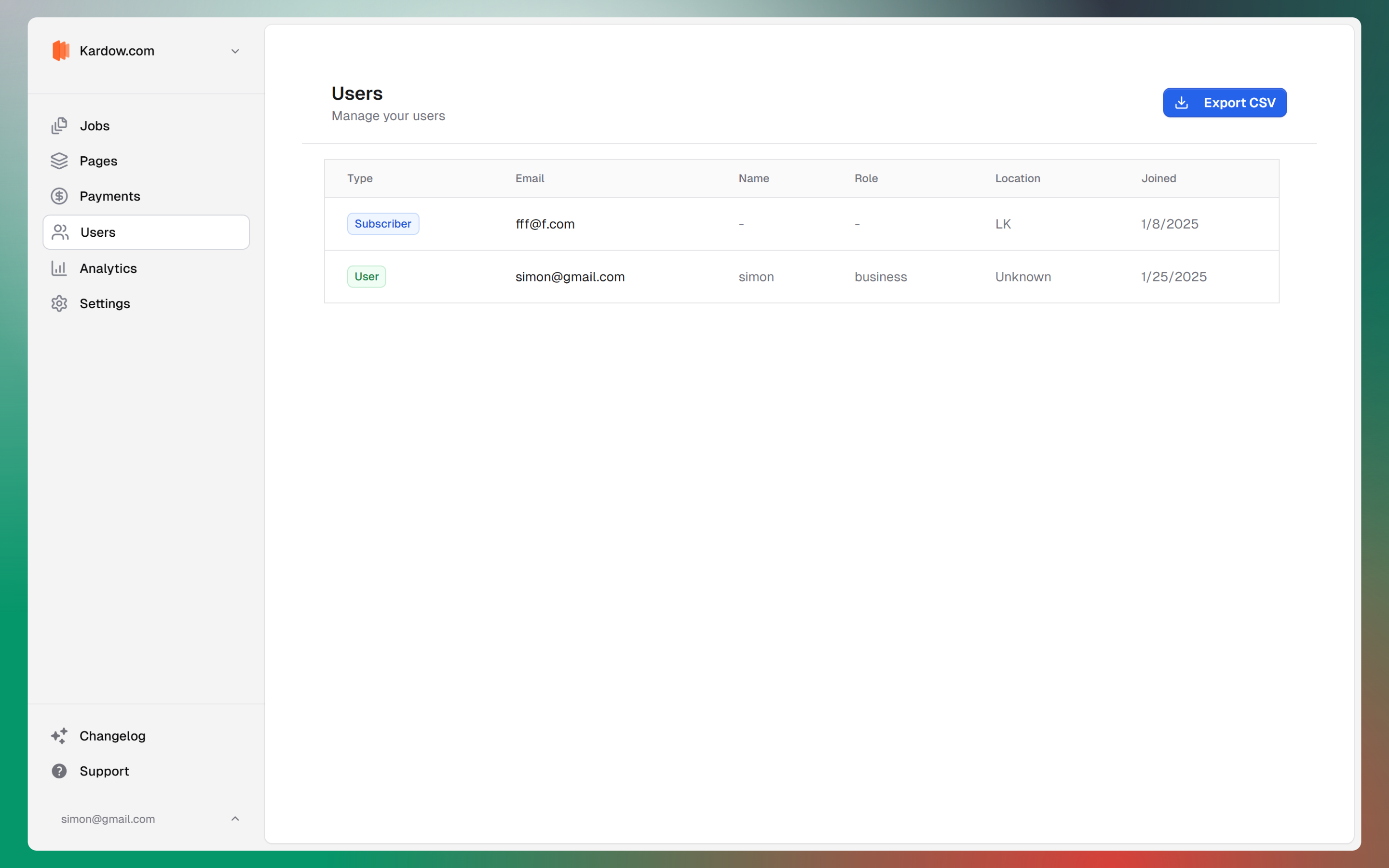This screenshot has width=1389, height=868.
Task: Toggle the User badge for simon@gmail.com
Action: coord(366,276)
